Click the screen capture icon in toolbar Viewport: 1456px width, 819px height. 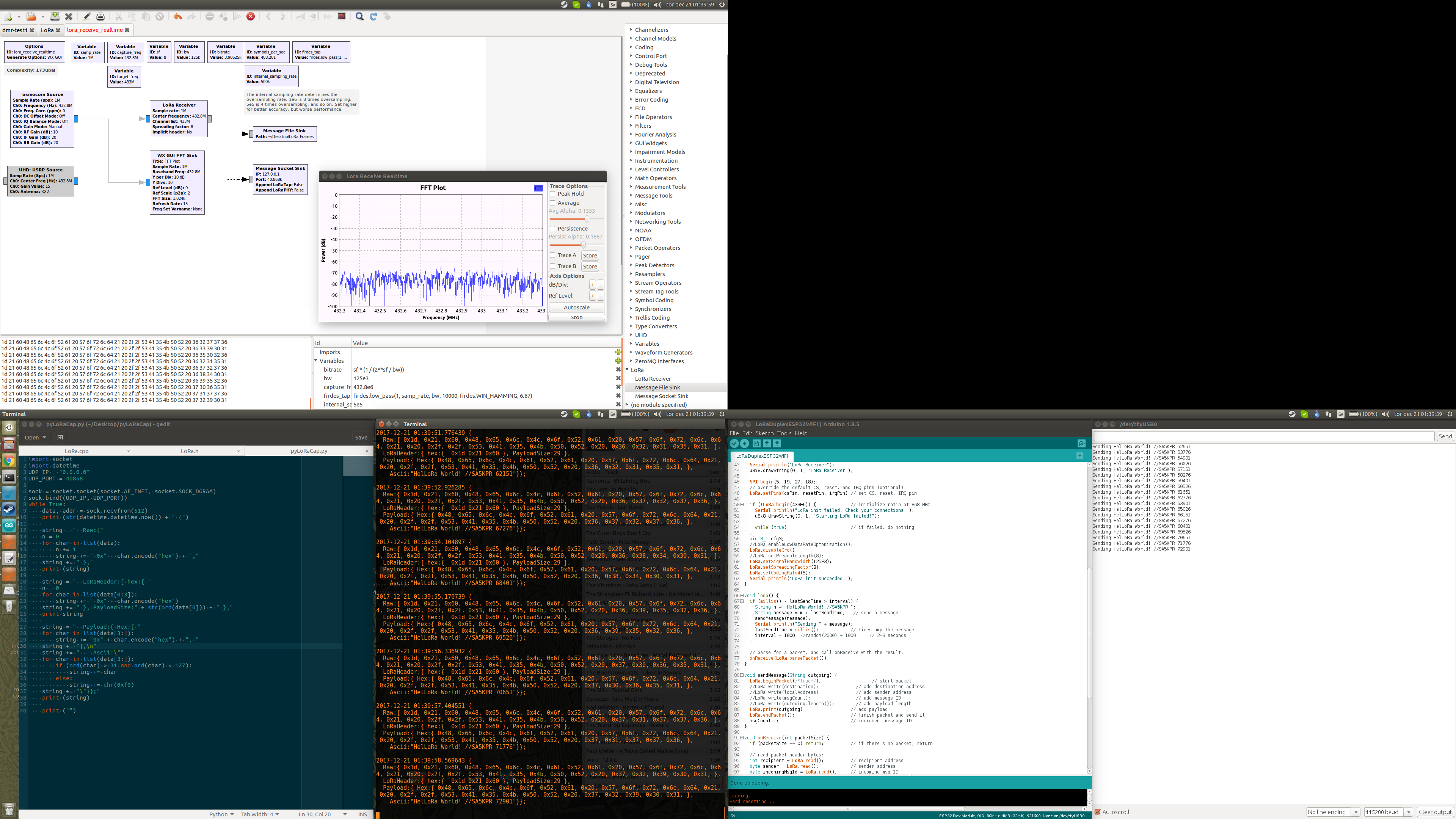[x=341, y=16]
